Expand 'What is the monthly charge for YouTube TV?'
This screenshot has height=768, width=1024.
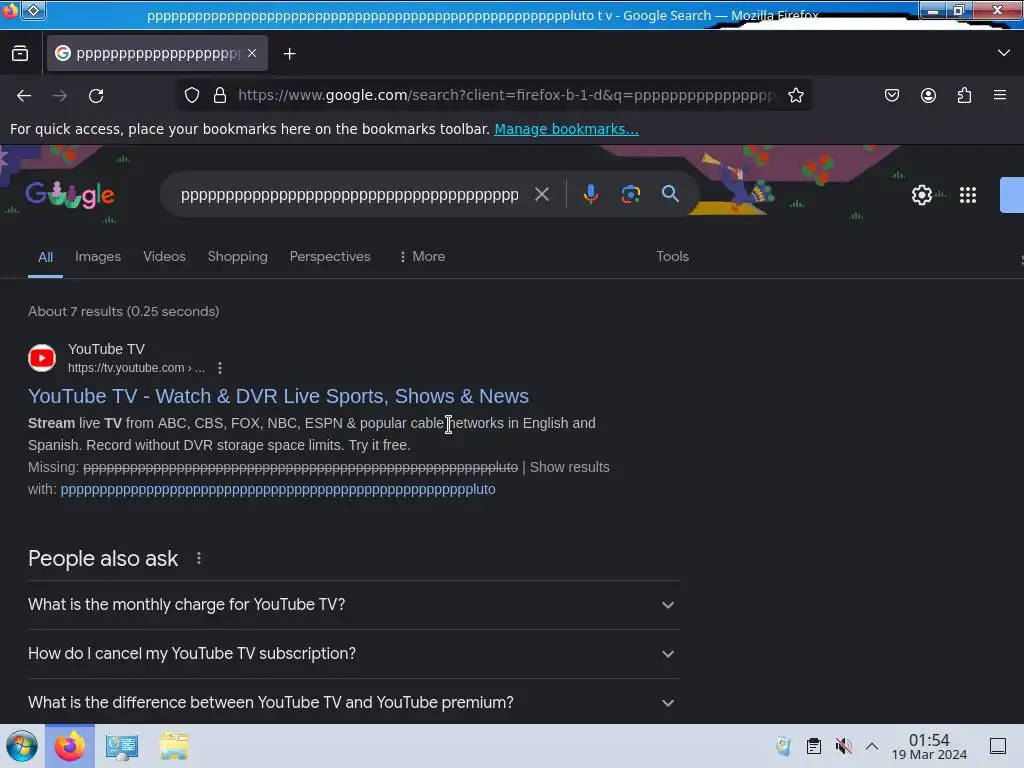point(353,605)
